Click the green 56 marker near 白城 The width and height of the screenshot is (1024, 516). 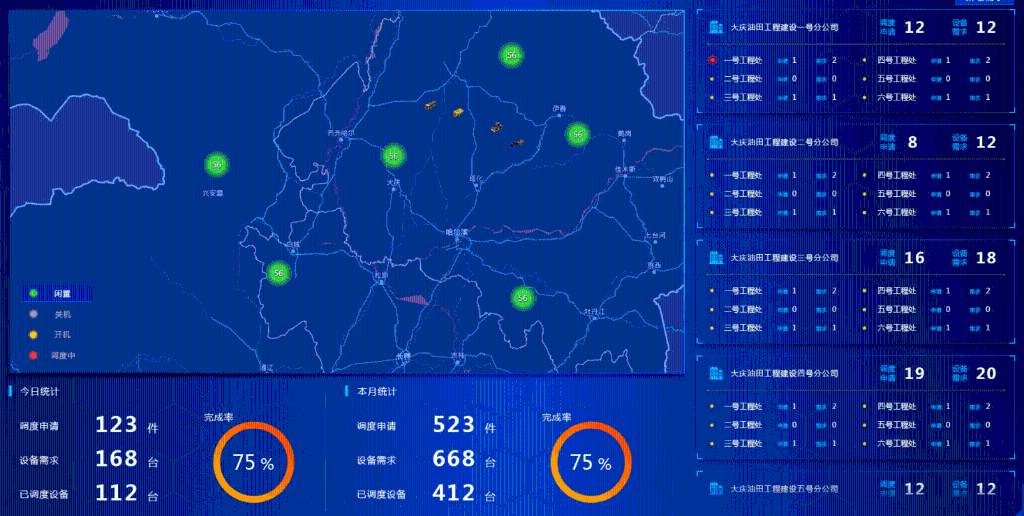click(279, 272)
